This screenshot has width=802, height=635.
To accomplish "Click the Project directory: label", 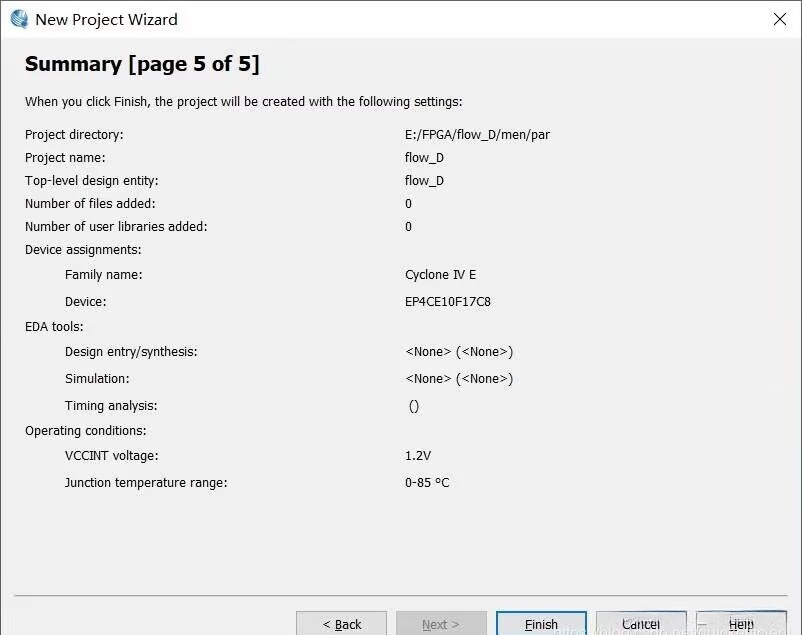I will click(74, 135).
